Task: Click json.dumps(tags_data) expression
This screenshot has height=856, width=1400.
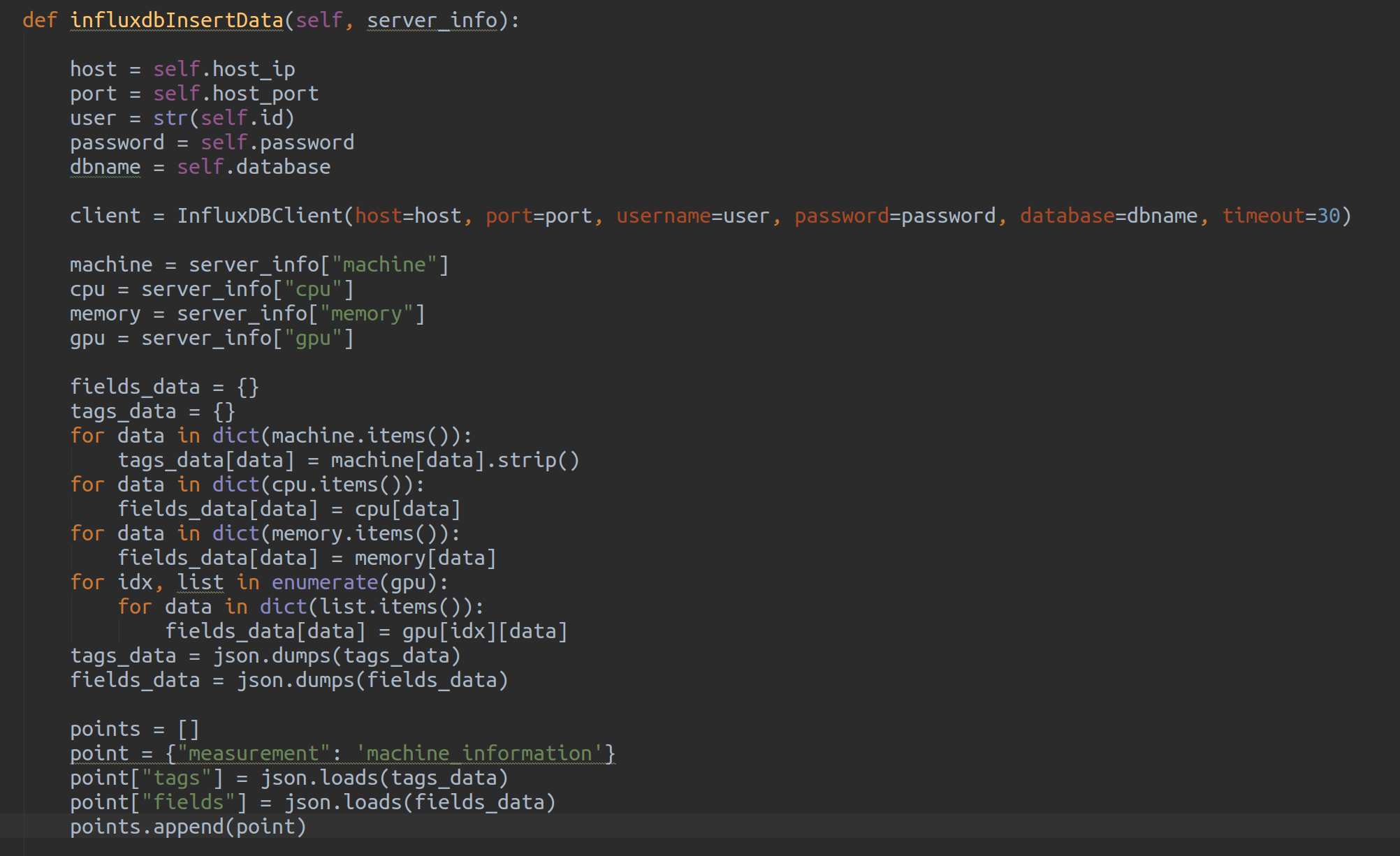Action: [336, 656]
